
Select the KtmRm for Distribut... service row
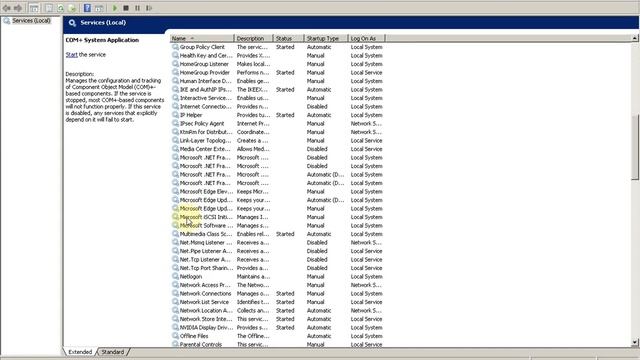coord(278,132)
